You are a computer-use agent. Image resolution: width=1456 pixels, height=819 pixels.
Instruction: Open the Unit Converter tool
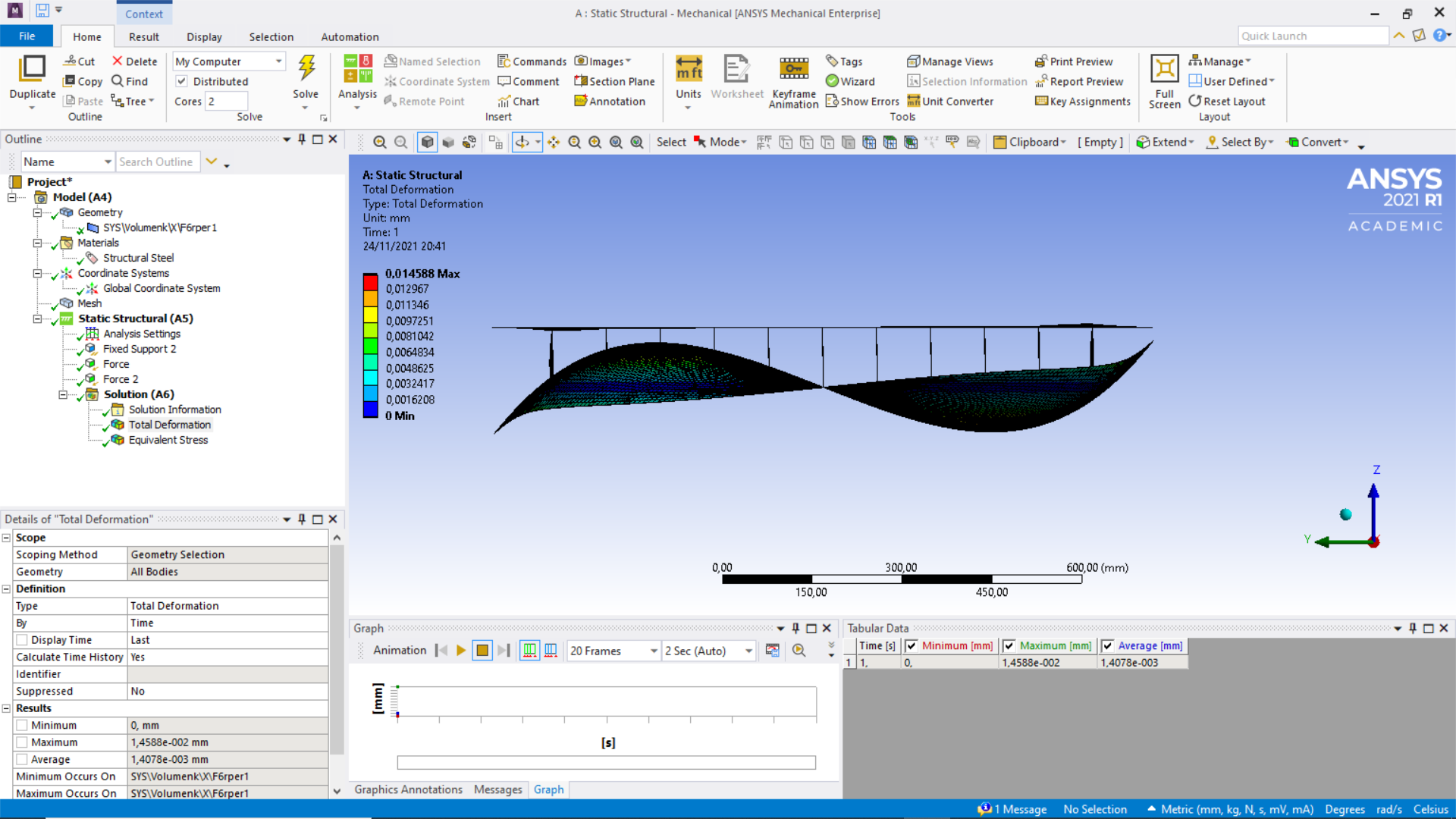pyautogui.click(x=950, y=101)
